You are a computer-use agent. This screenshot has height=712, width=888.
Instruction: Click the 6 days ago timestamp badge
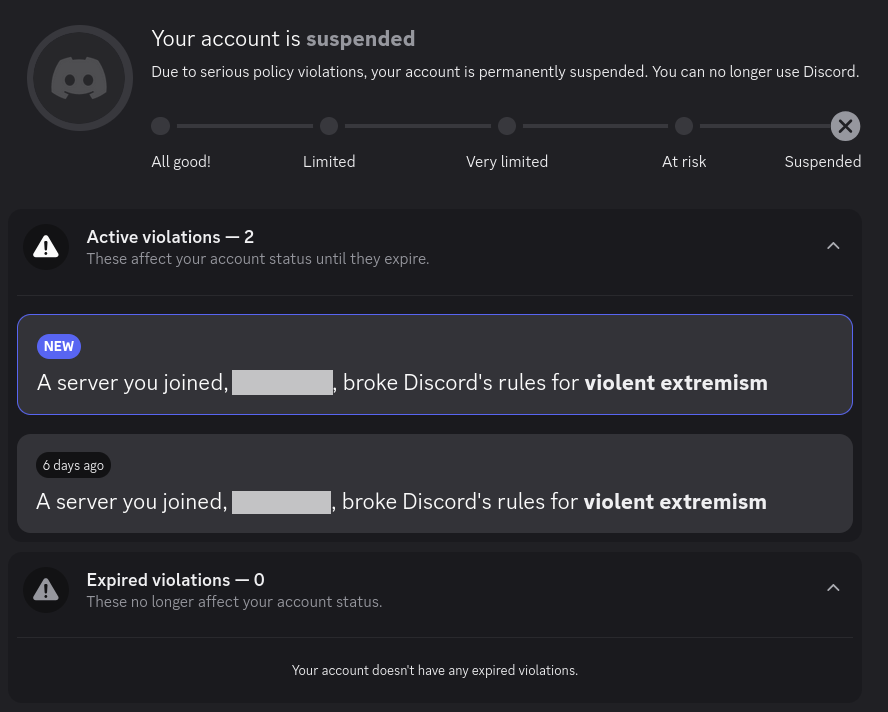pos(73,465)
